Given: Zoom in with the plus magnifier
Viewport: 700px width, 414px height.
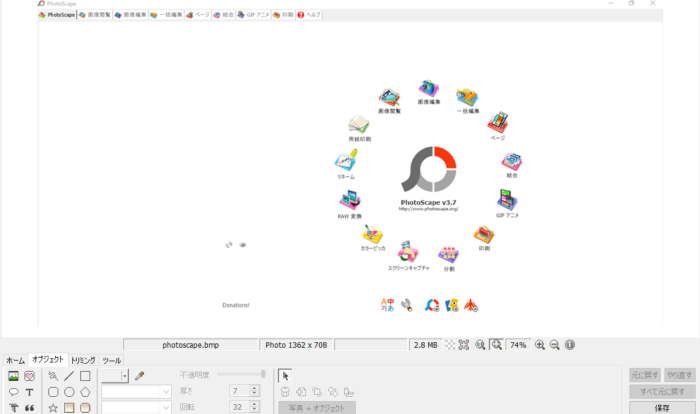Looking at the screenshot, I should pos(540,345).
